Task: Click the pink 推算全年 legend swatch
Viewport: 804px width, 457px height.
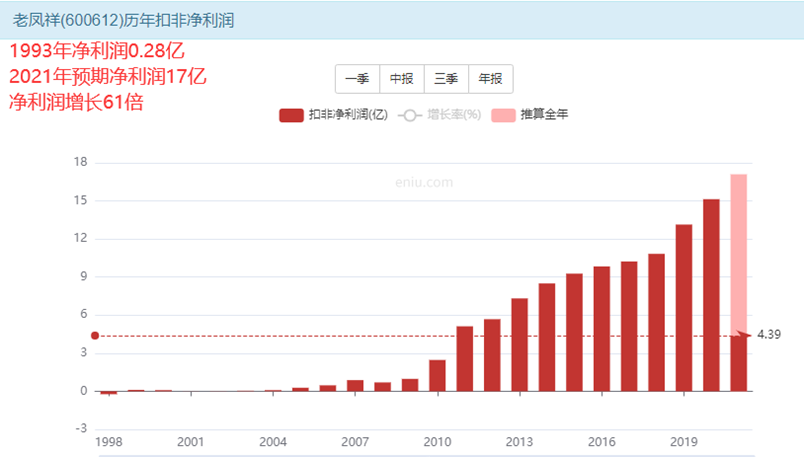Action: point(503,115)
